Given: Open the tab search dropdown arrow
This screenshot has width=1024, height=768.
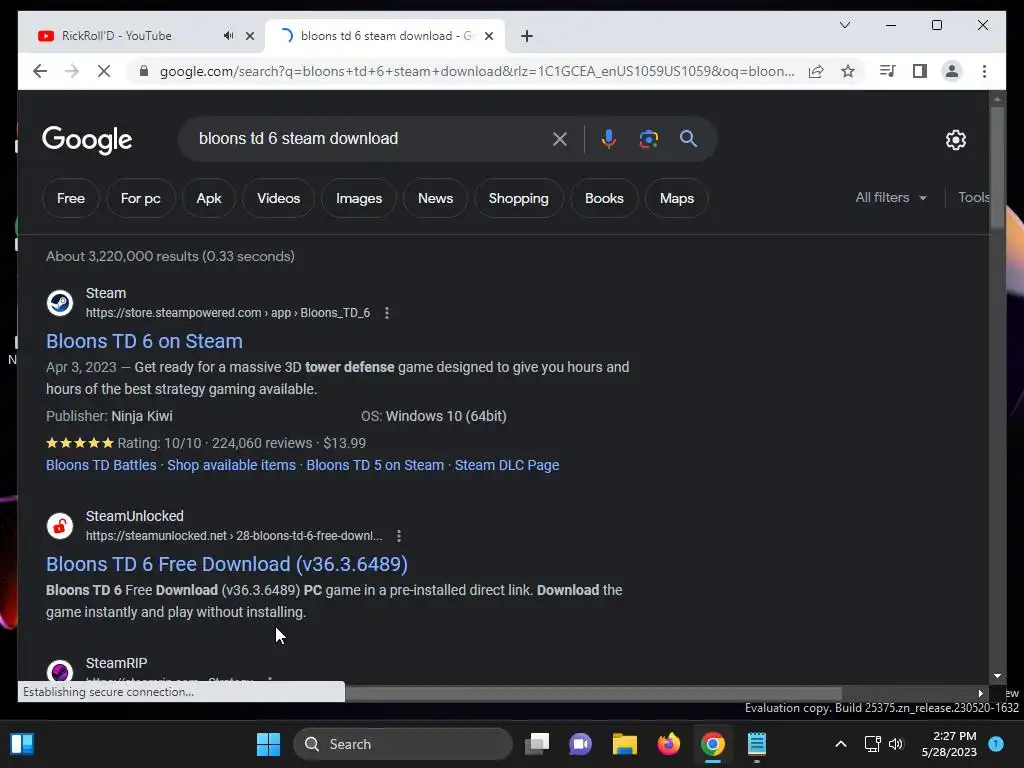Looking at the screenshot, I should [844, 25].
